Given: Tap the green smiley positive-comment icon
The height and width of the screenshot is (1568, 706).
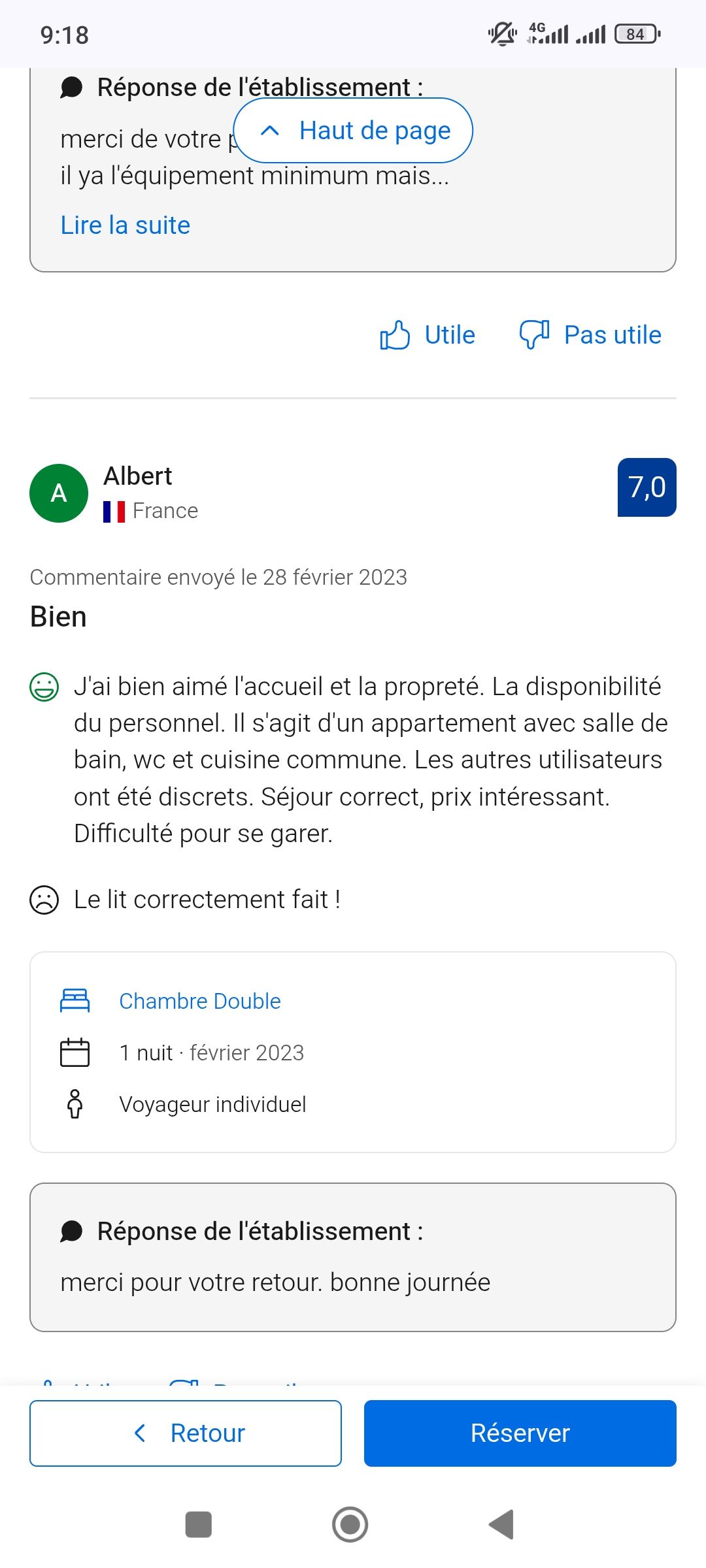Looking at the screenshot, I should tap(44, 687).
